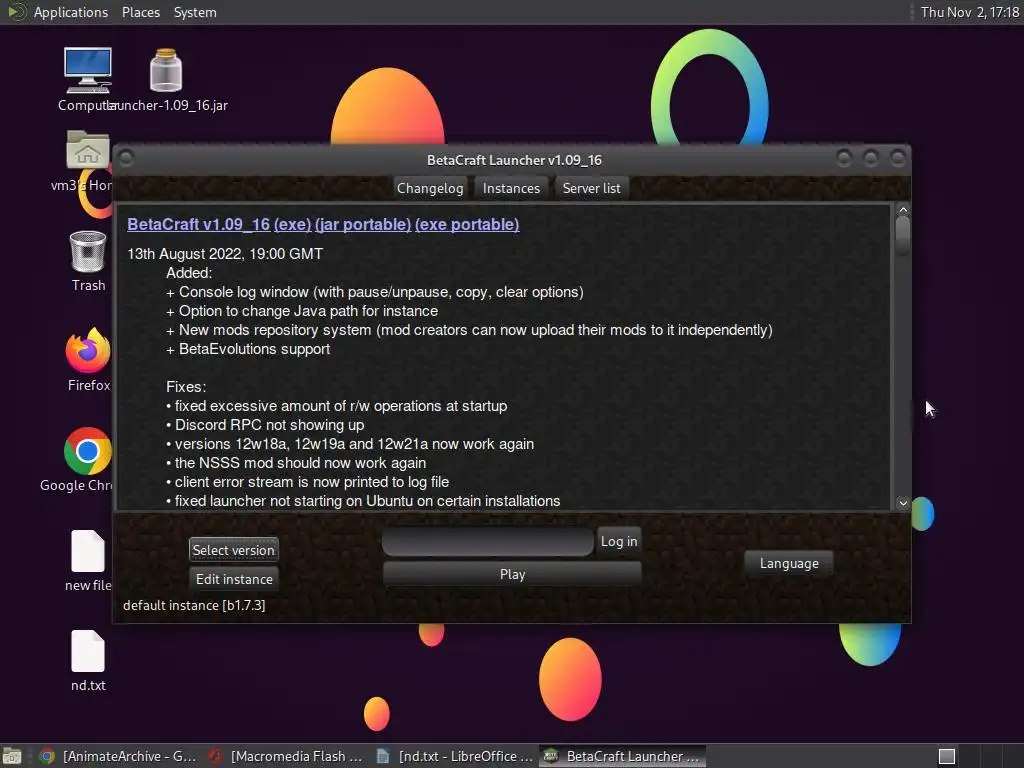Click the window menu button in BetaCraft title bar
This screenshot has width=1024, height=768.
point(127,159)
